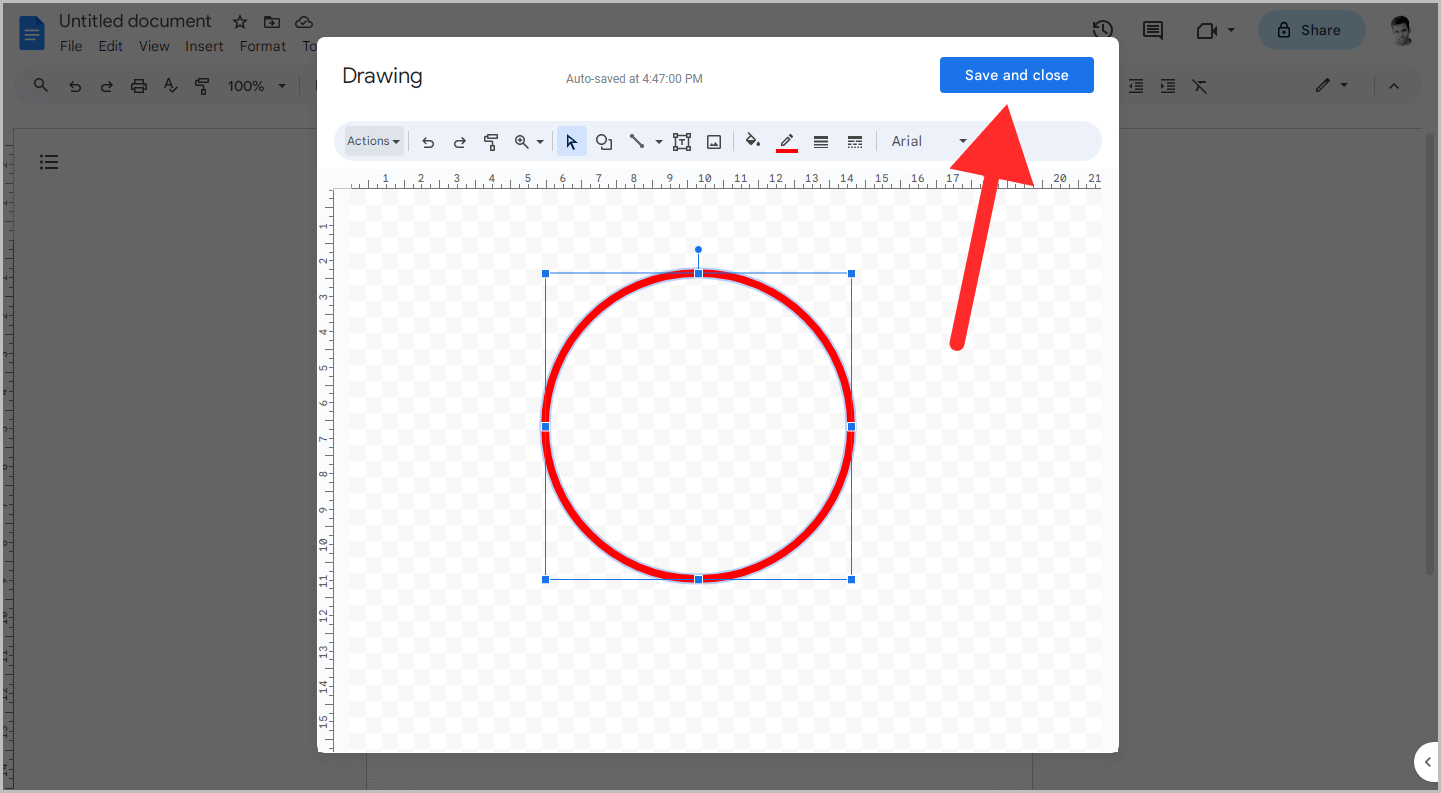Select the Line tool

638,141
